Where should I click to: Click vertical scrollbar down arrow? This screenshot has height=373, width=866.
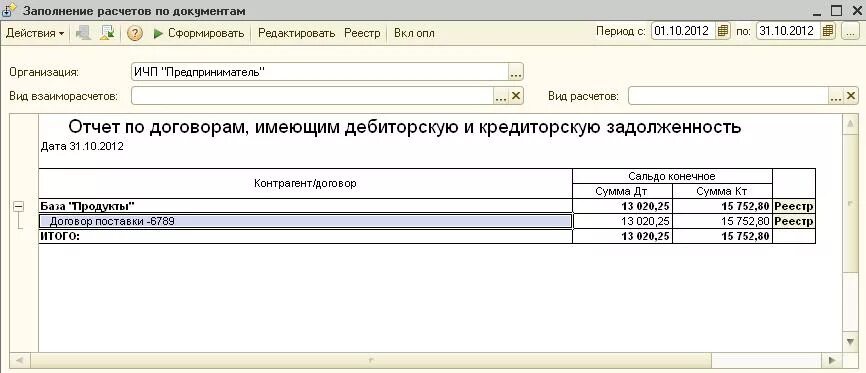point(850,342)
